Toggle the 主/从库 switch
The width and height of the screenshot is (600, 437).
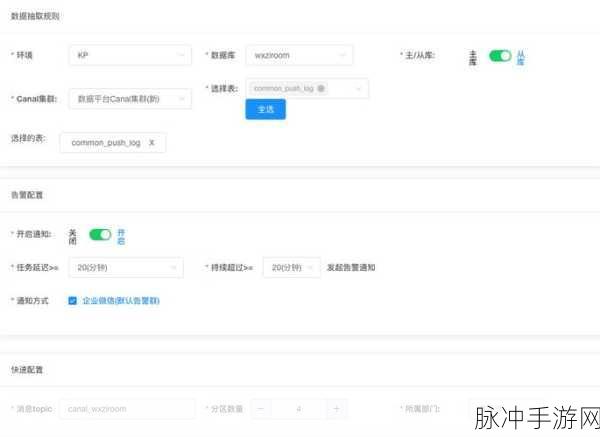(500, 56)
